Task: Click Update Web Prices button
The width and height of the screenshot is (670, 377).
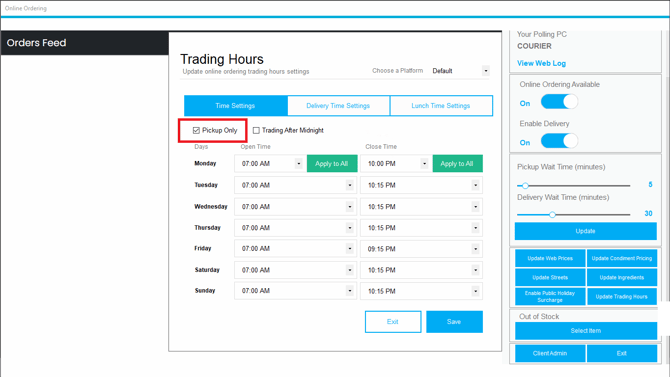Action: click(x=550, y=258)
